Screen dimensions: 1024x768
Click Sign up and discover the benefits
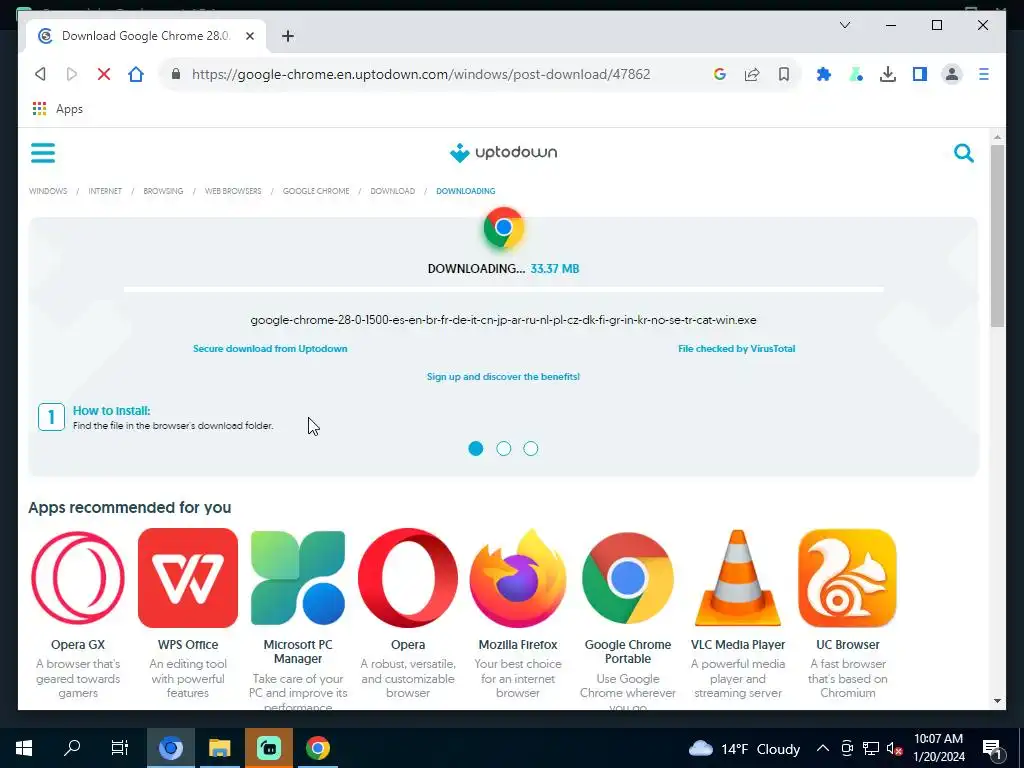504,377
